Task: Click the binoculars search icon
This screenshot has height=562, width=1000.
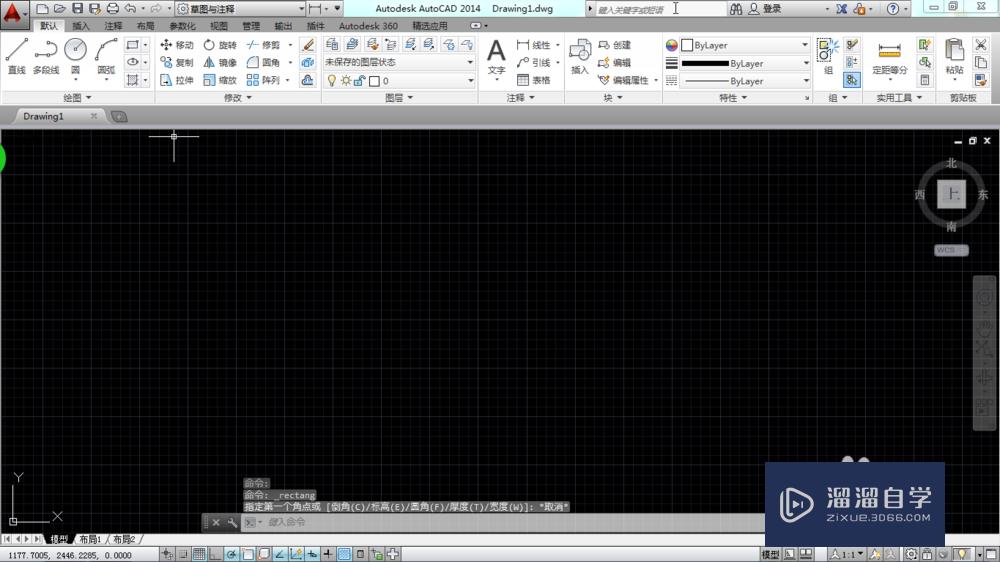Action: (x=736, y=9)
